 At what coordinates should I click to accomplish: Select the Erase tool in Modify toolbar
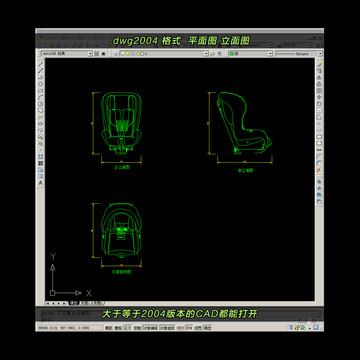coord(319,64)
